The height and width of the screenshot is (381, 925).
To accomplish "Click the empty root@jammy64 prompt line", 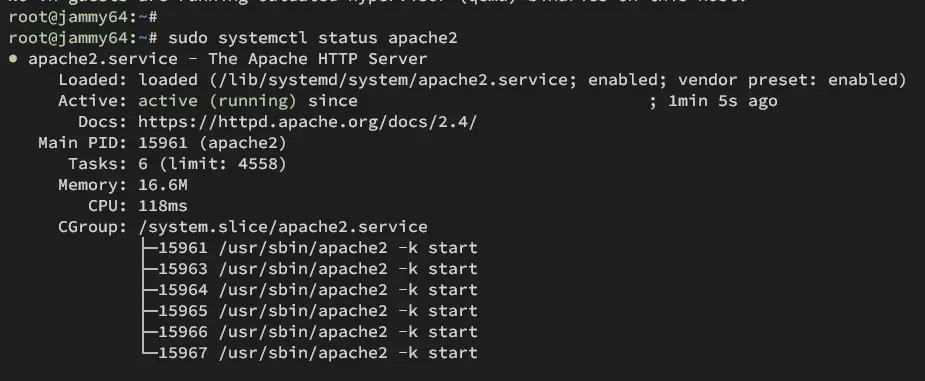I will (x=83, y=17).
